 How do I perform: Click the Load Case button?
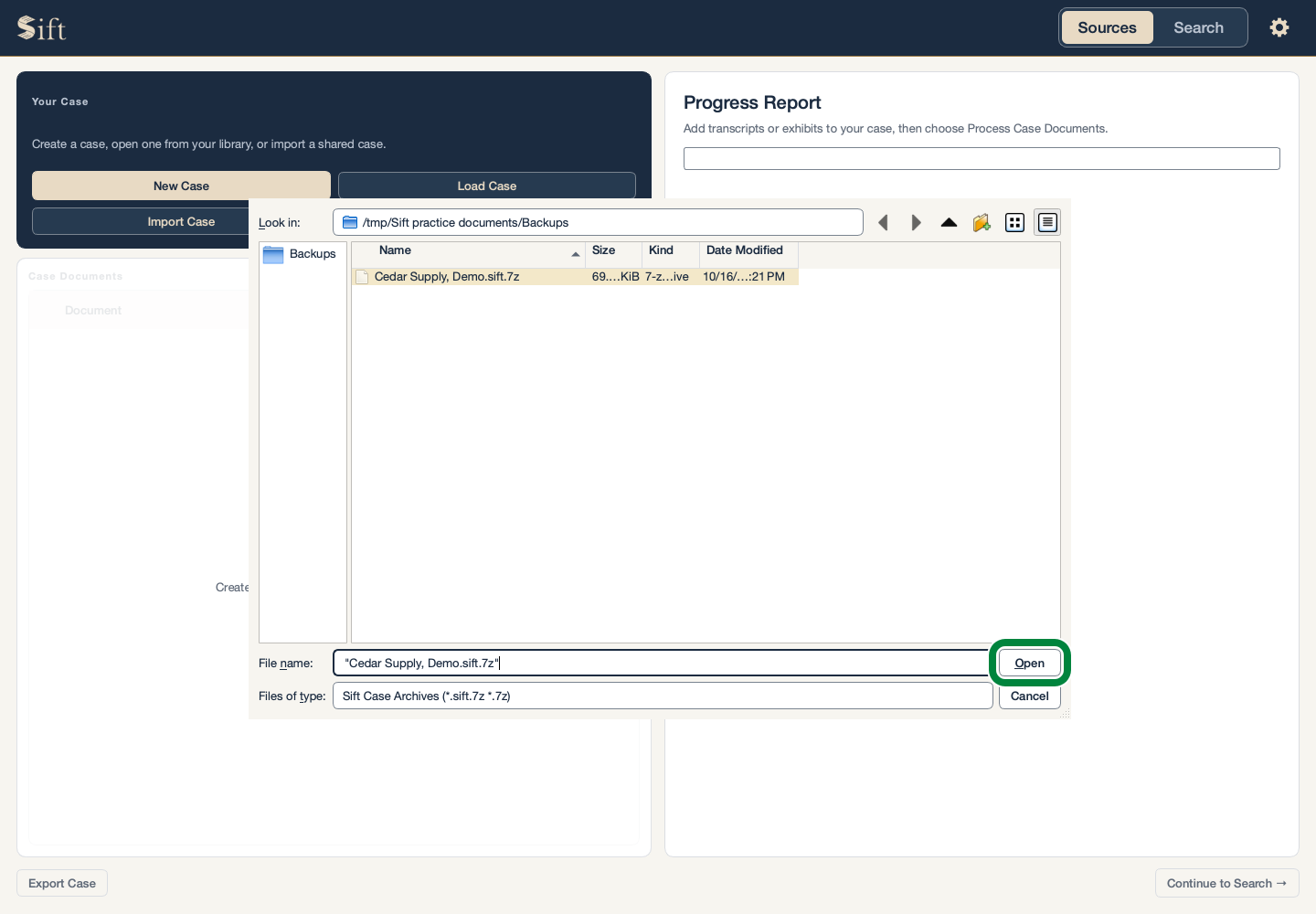click(x=487, y=186)
